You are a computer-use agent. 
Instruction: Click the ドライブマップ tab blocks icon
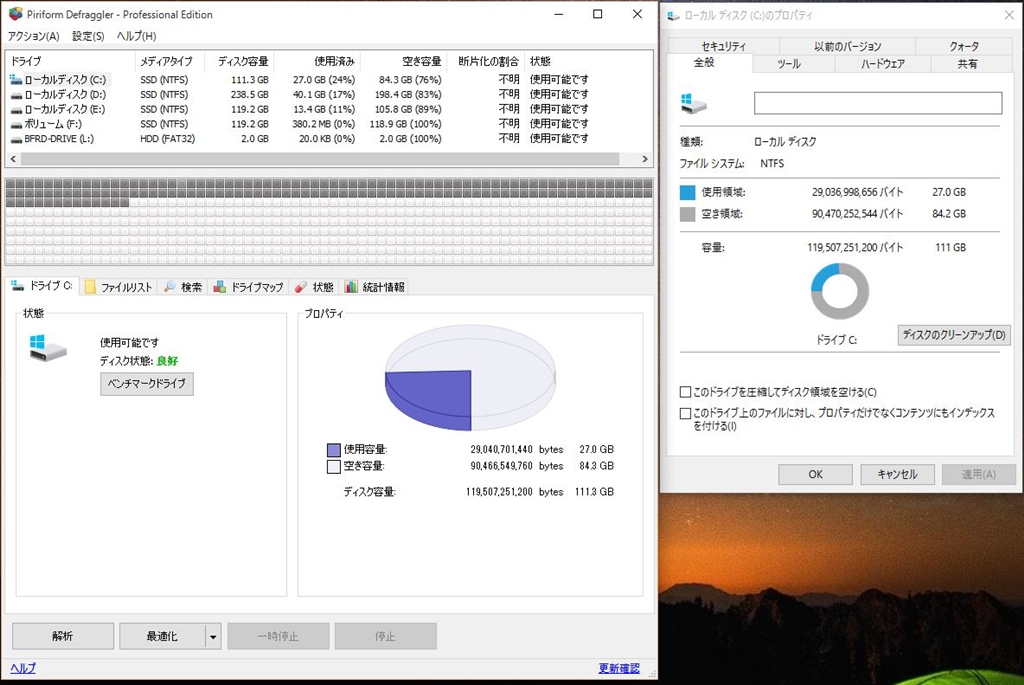point(220,287)
